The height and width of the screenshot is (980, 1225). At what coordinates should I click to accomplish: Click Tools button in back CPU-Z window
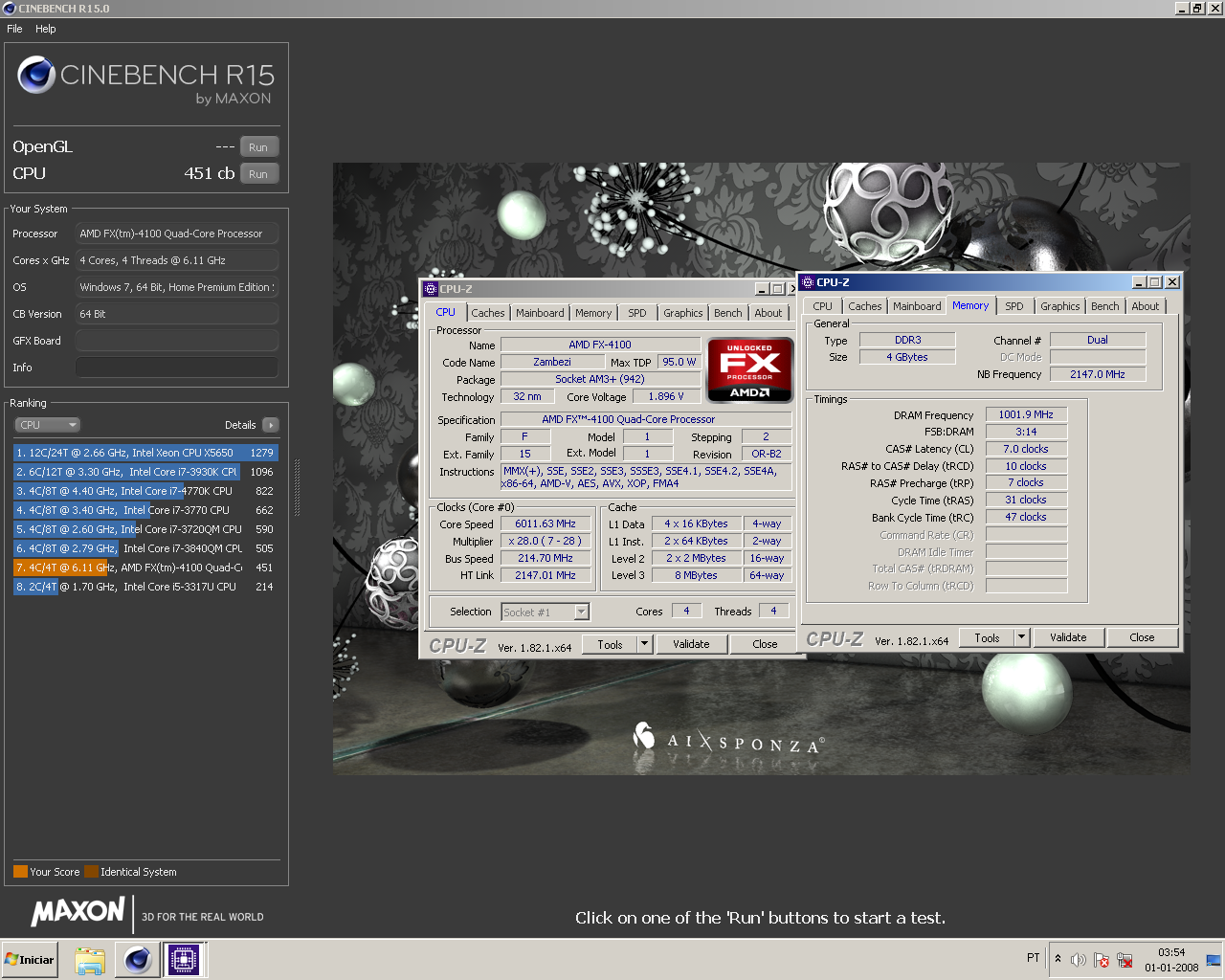[611, 644]
